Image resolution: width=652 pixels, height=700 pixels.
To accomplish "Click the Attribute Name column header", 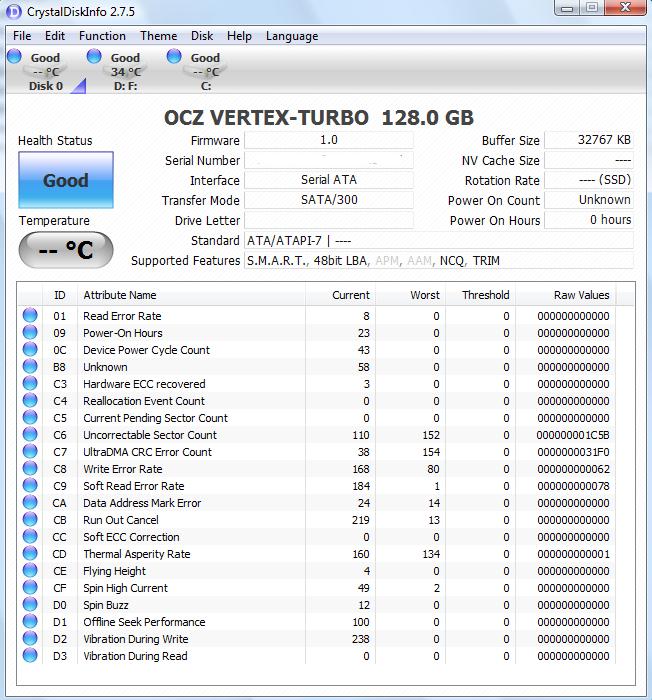I will (191, 295).
